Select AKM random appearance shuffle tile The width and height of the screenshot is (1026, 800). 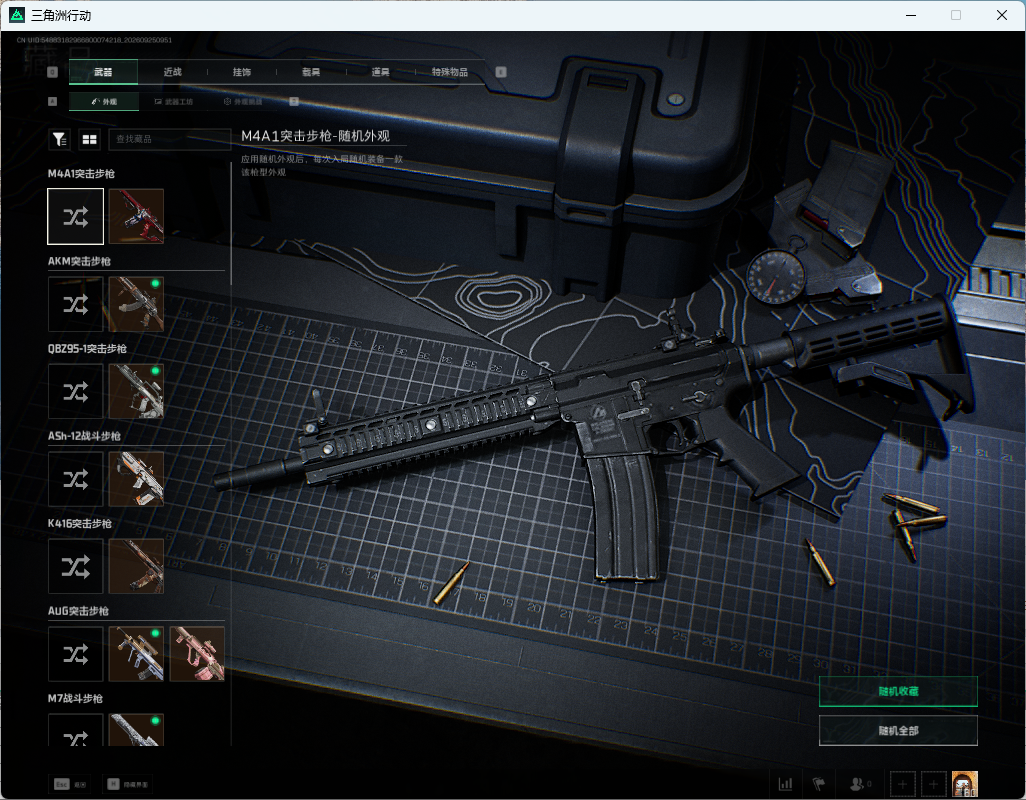(76, 304)
